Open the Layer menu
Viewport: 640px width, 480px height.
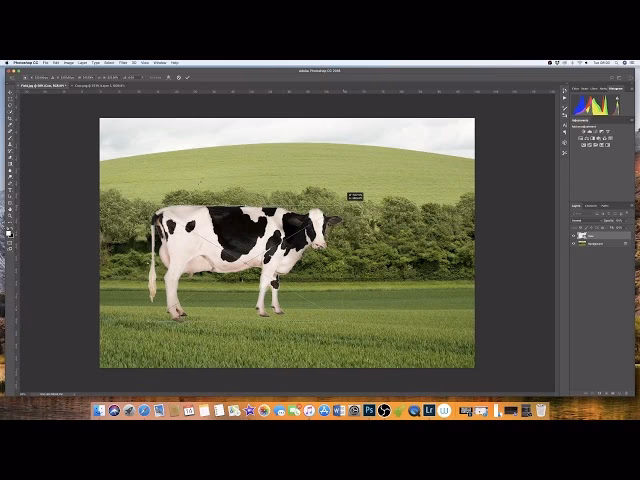coord(82,63)
